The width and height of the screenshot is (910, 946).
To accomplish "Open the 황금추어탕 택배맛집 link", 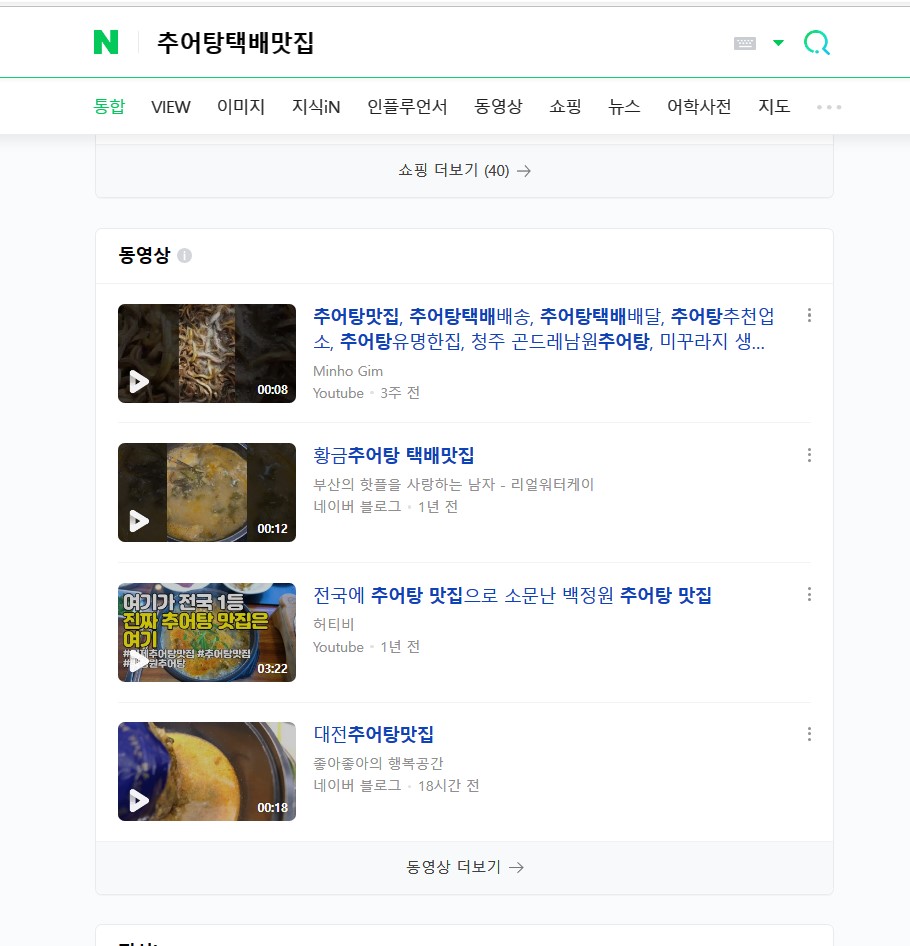I will tap(393, 455).
